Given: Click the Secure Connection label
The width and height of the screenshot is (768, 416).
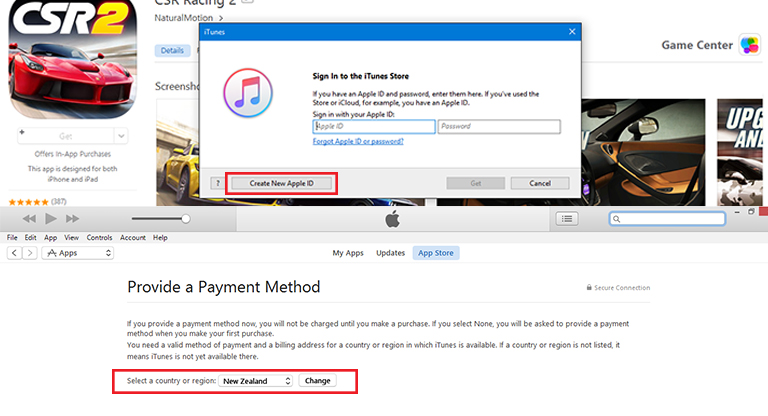Looking at the screenshot, I should click(618, 288).
